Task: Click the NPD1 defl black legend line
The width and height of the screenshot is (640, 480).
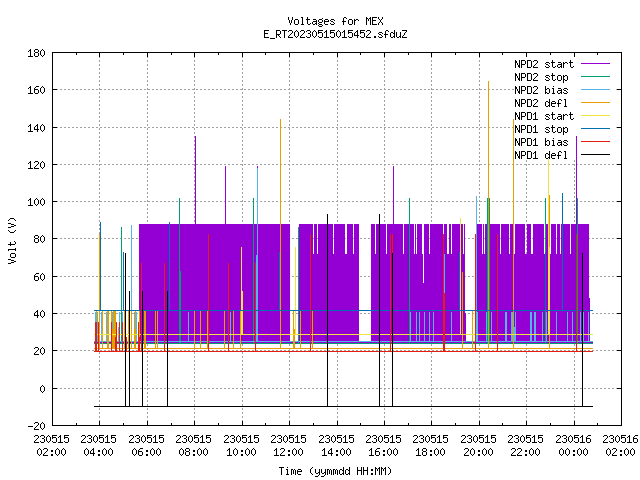Action: (595, 155)
